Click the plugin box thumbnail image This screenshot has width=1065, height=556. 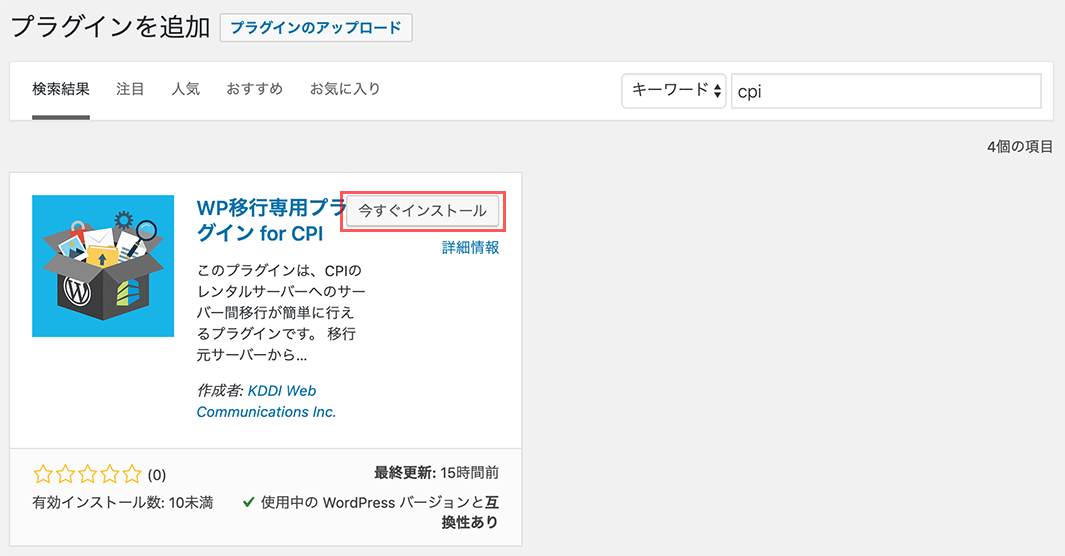pyautogui.click(x=103, y=266)
